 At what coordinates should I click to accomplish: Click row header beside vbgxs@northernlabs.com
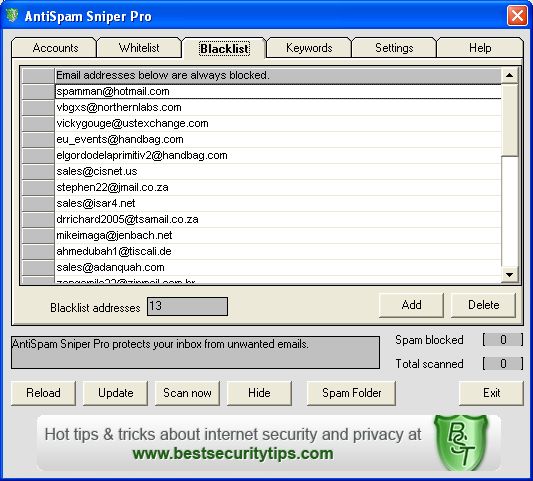pos(38,107)
